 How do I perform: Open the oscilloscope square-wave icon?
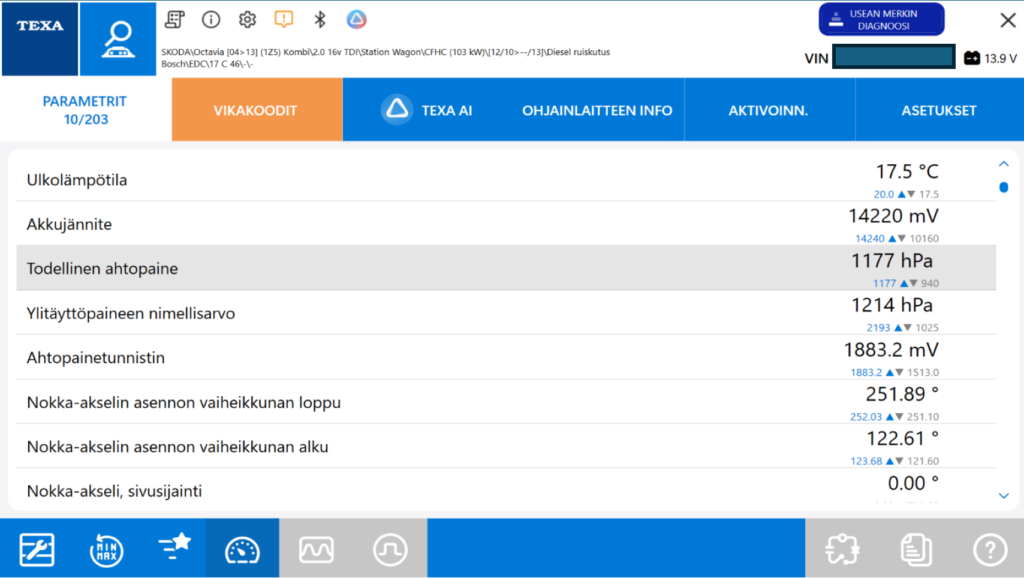(391, 549)
